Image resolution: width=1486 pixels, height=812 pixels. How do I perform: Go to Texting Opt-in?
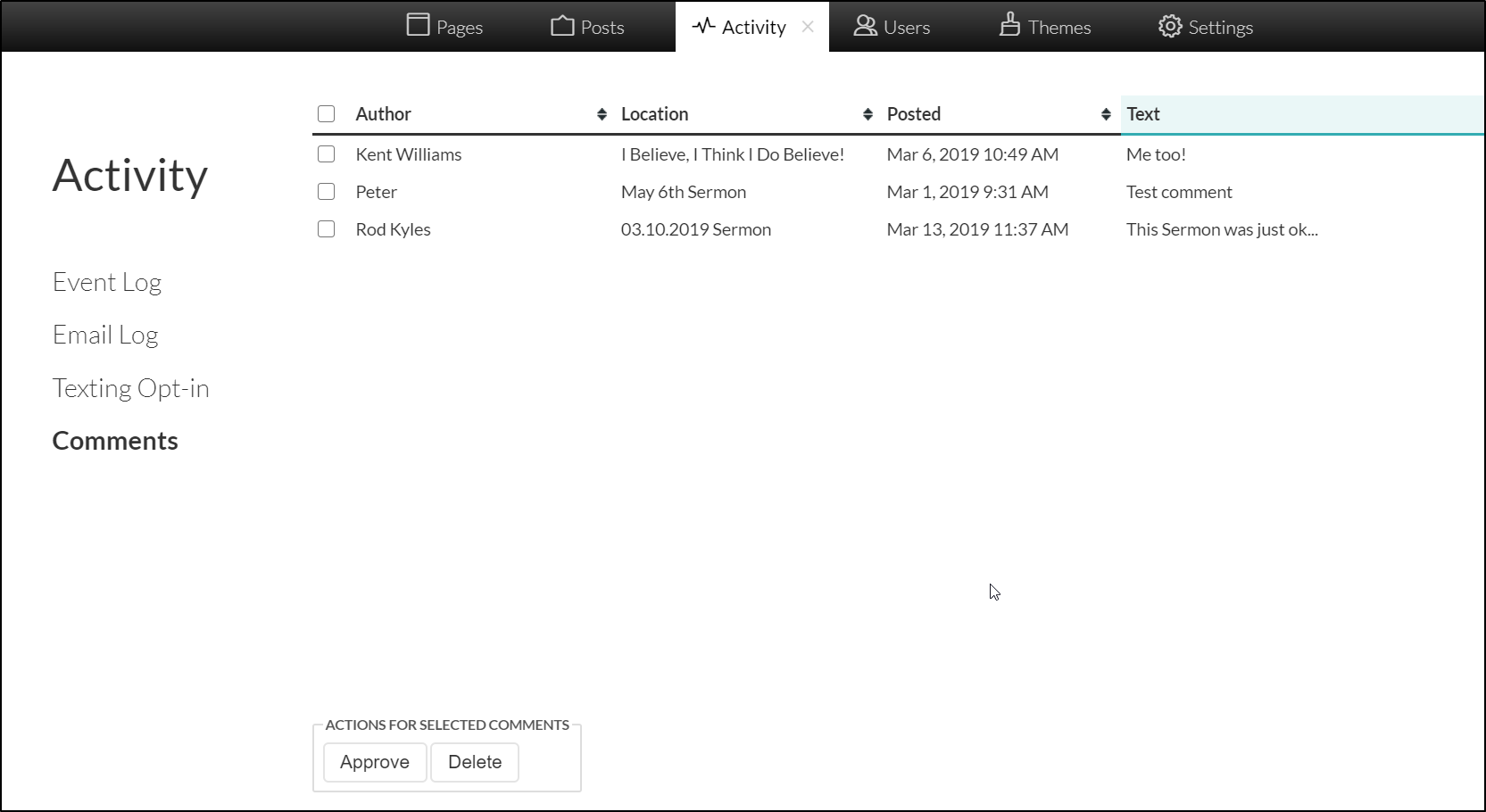[x=130, y=389]
